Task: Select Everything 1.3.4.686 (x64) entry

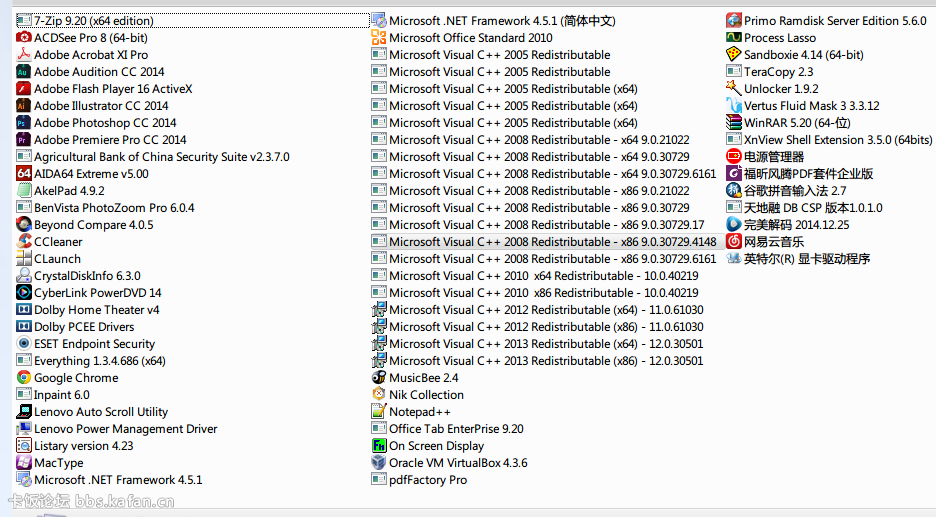Action: 91,361
